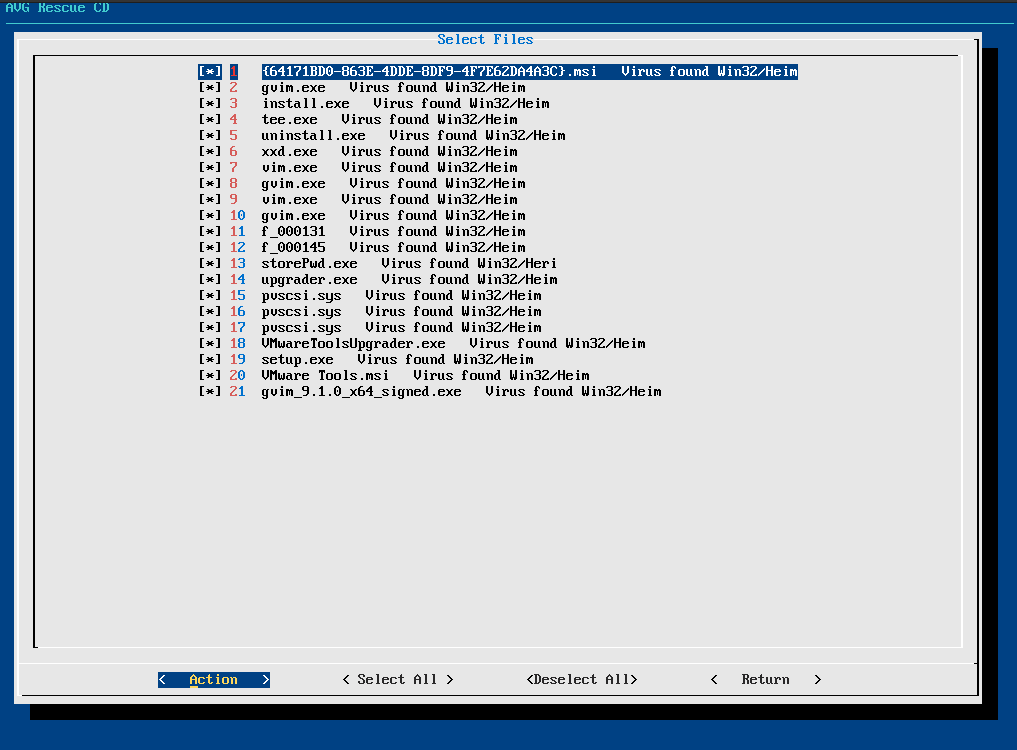Click the pvscsi.sys name on row 16
This screenshot has height=750, width=1017.
tap(302, 311)
